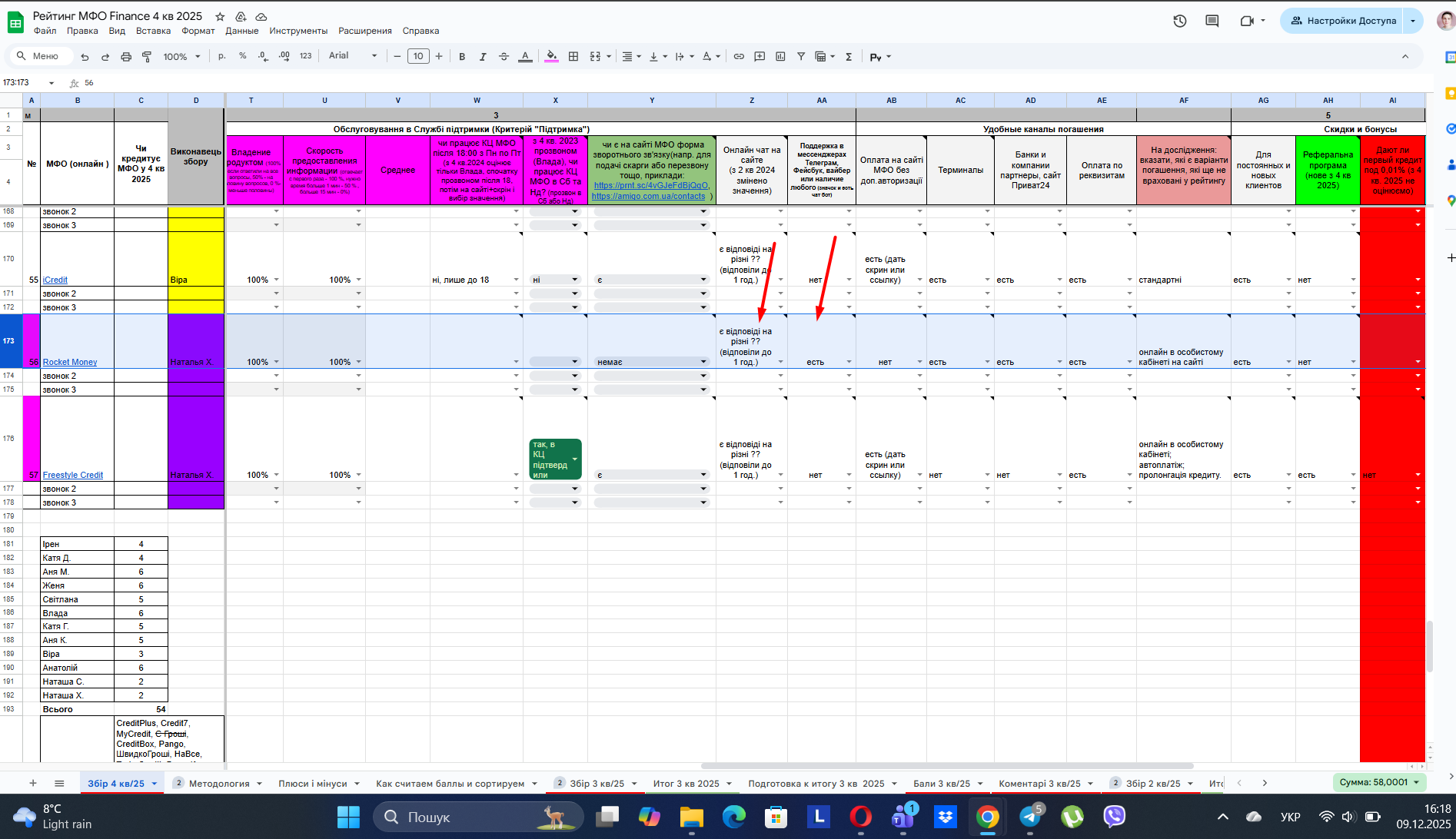
Task: Increase decimal places
Action: click(284, 56)
